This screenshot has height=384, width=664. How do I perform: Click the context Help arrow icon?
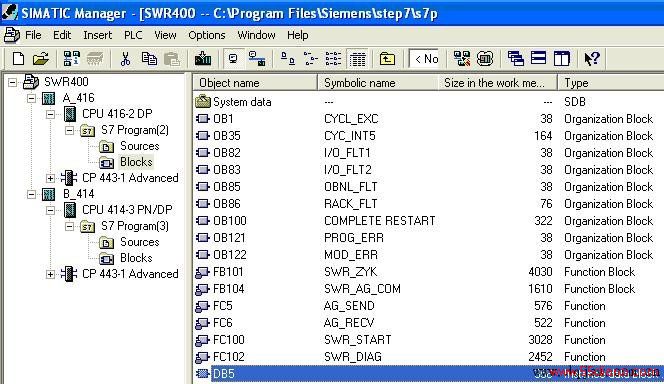pyautogui.click(x=592, y=58)
